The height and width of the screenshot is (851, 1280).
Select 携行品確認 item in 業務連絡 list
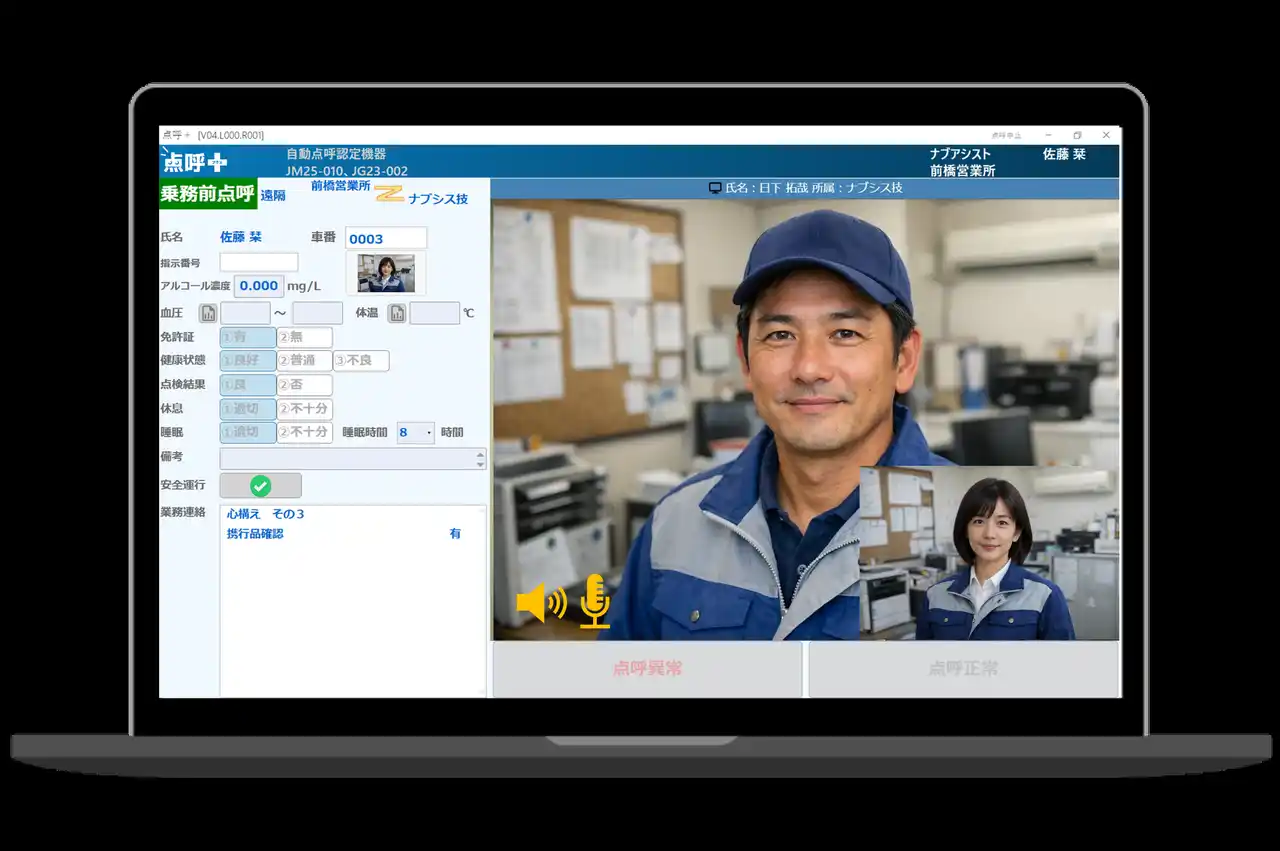click(255, 534)
